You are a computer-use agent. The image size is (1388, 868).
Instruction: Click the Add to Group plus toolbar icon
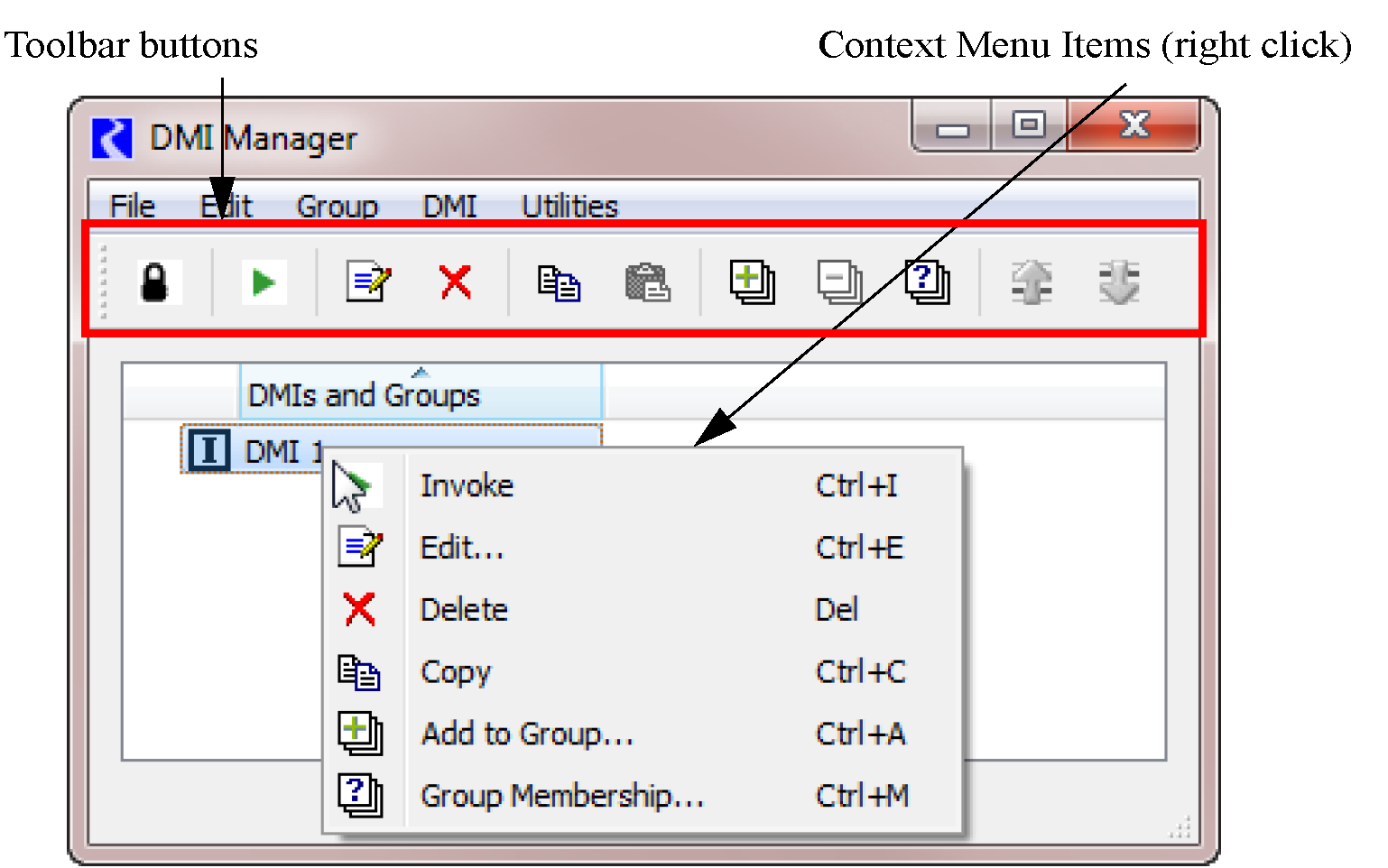(x=752, y=282)
